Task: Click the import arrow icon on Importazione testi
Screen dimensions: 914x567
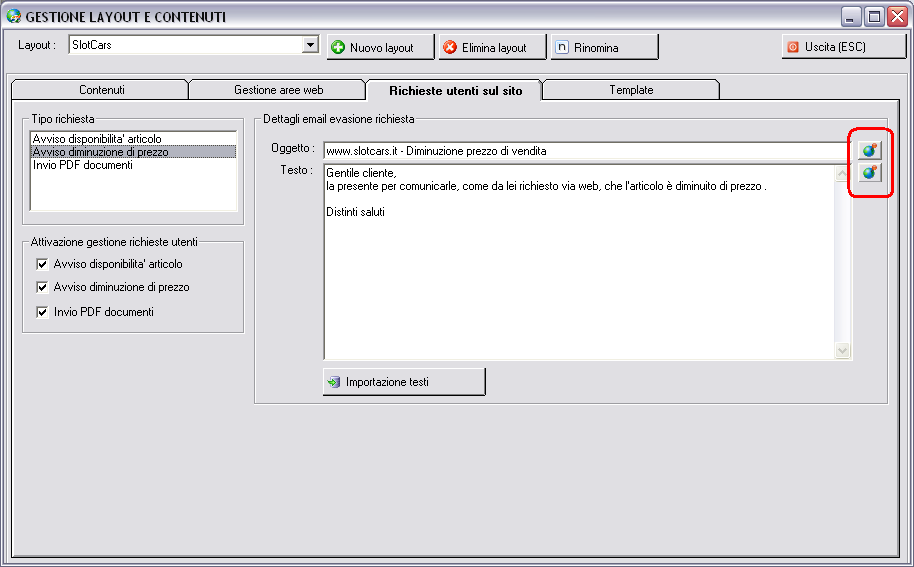Action: click(x=333, y=382)
